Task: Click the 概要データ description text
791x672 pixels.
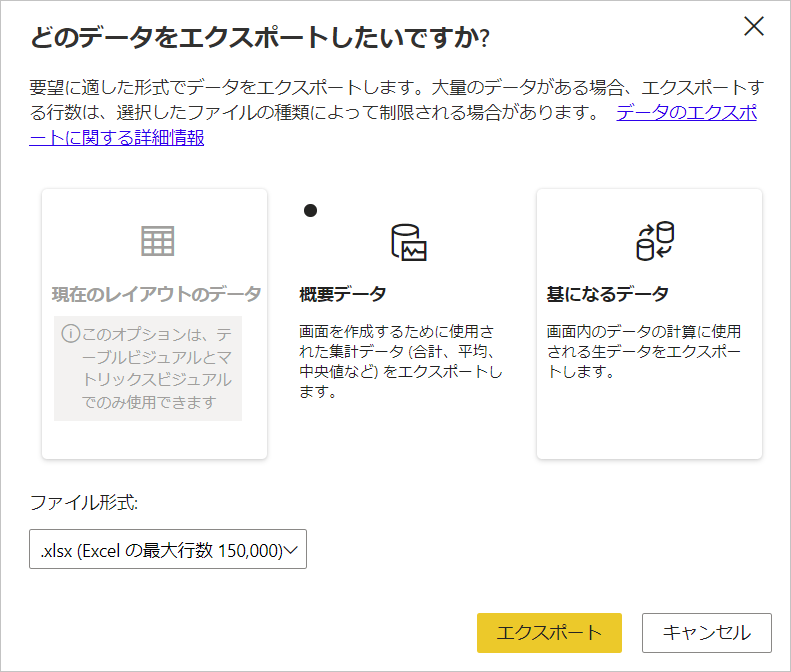Action: coord(400,362)
